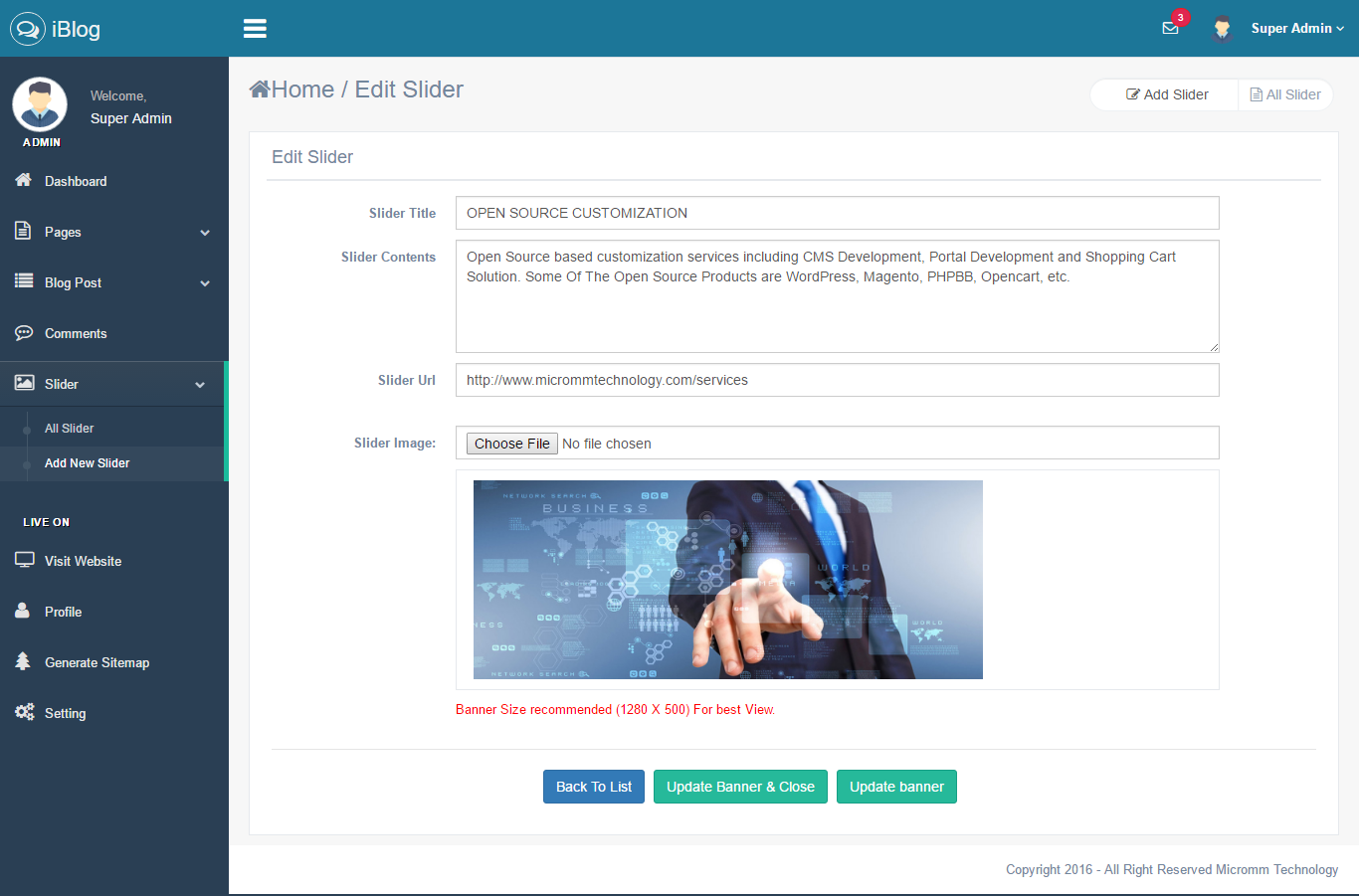This screenshot has height=896, width=1359.
Task: Open the mail notifications icon
Action: pos(1171,28)
